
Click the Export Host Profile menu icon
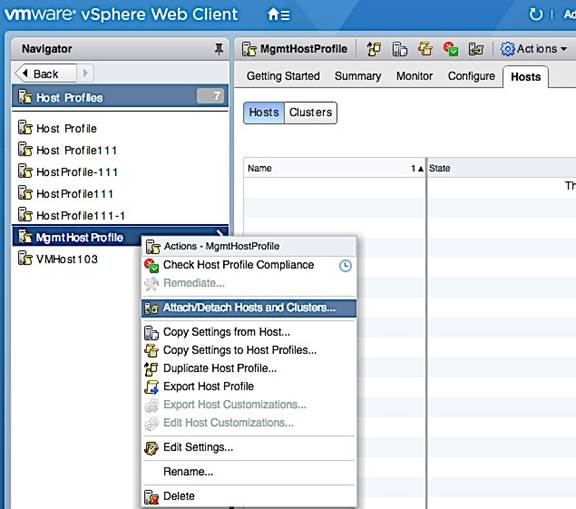151,386
